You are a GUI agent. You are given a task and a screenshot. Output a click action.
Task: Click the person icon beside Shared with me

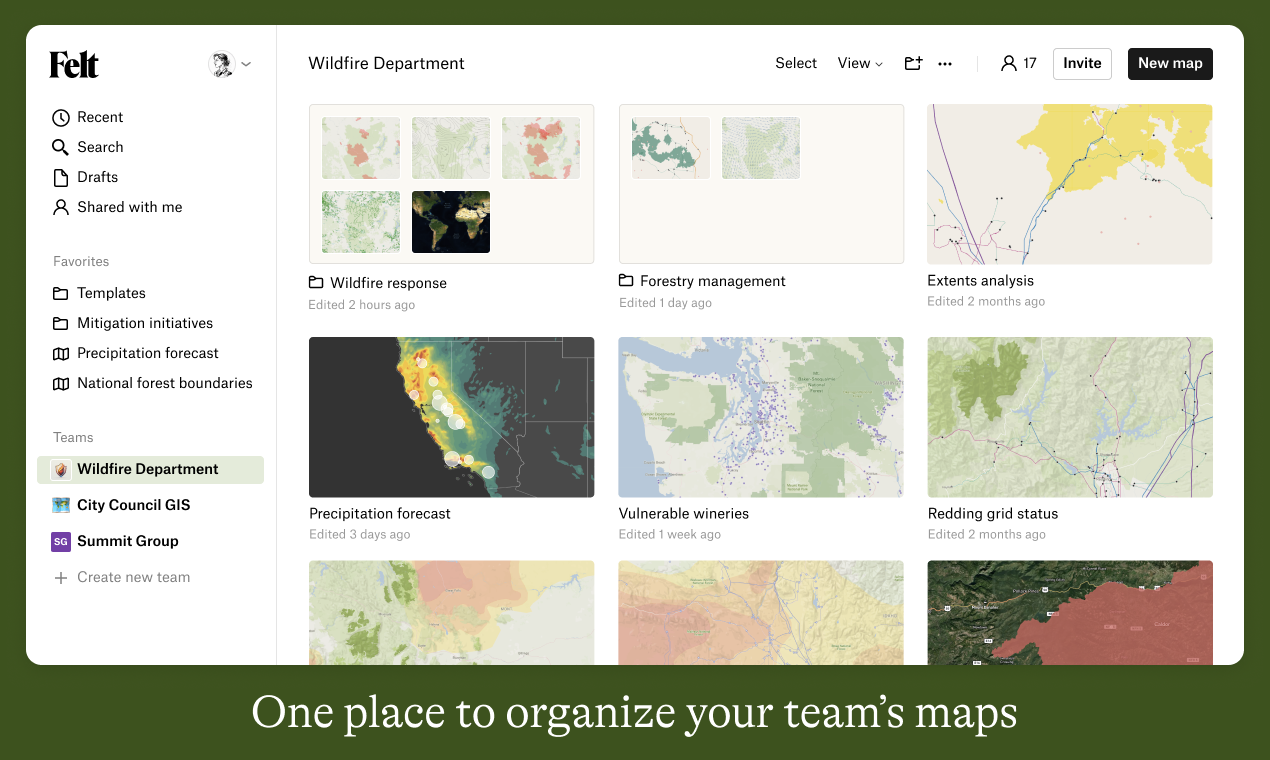tap(61, 208)
